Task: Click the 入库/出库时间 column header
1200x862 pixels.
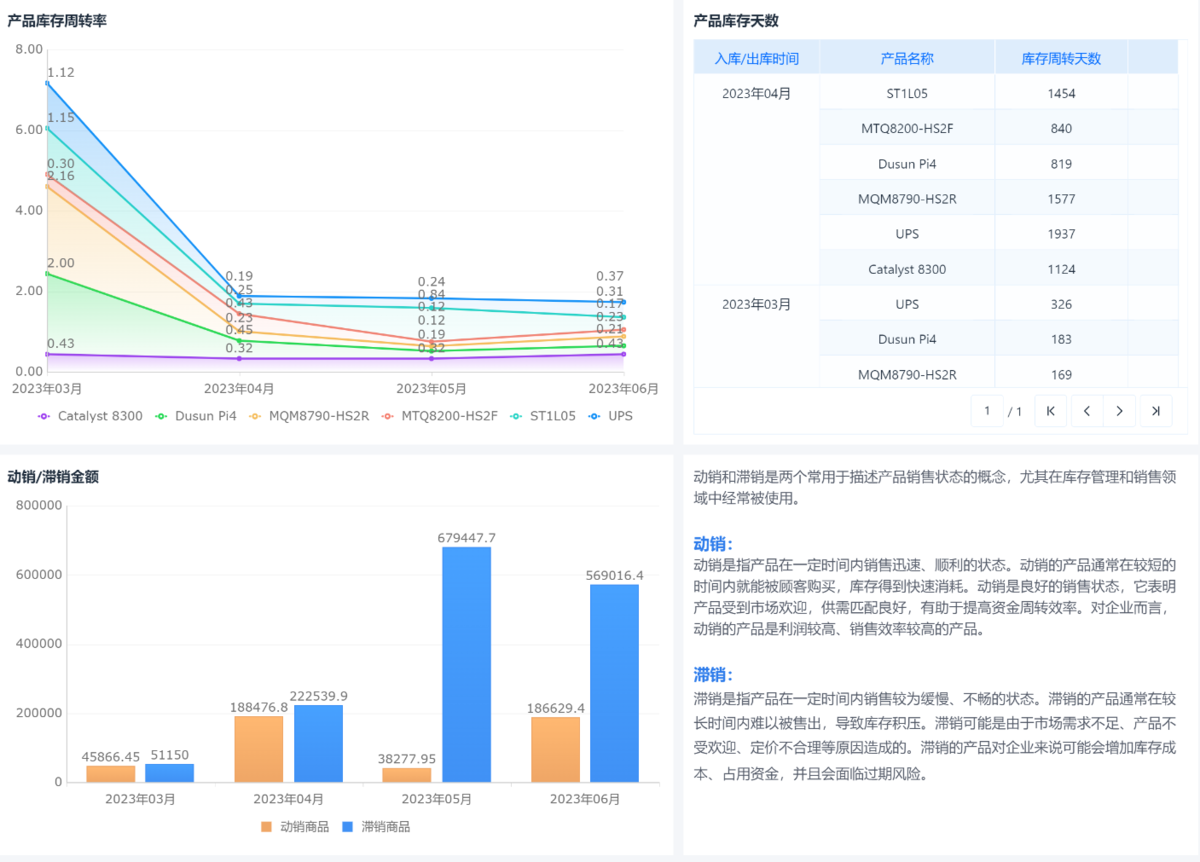Action: pos(757,58)
